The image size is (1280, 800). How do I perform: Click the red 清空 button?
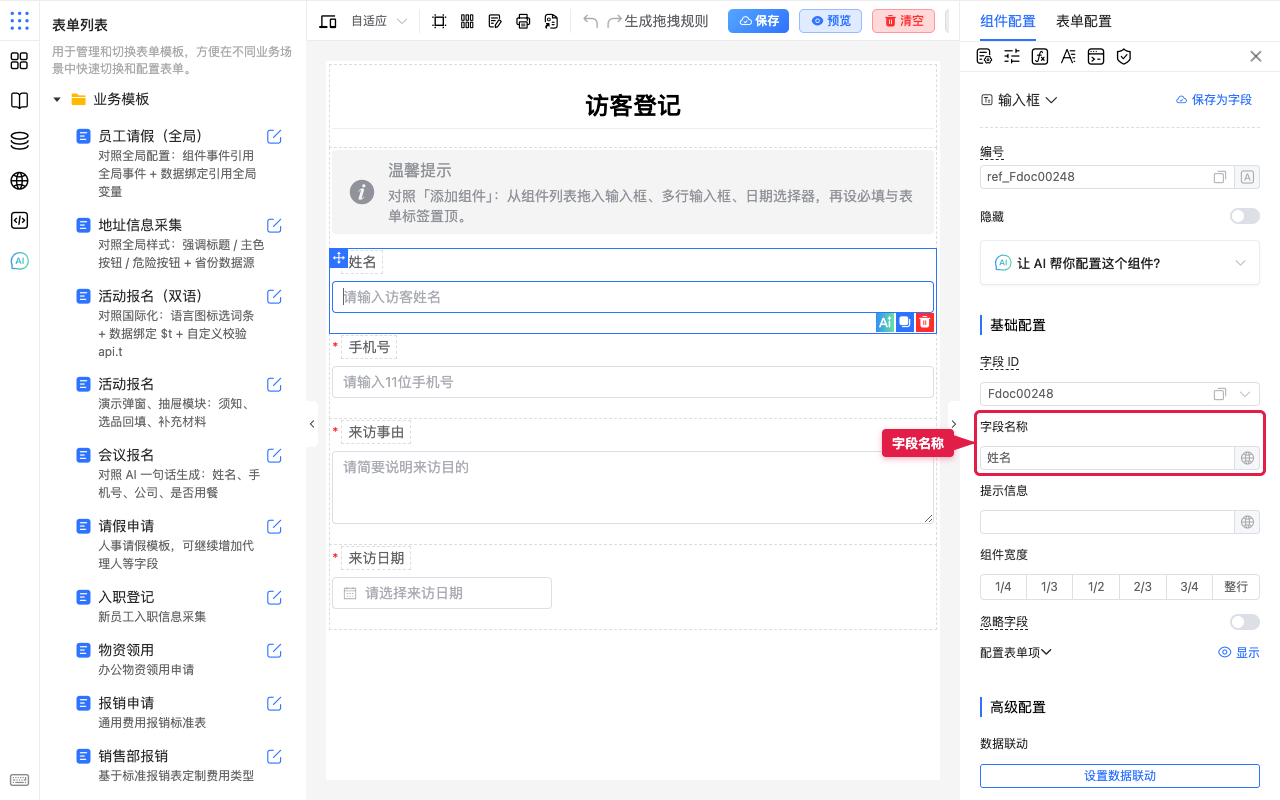[903, 21]
